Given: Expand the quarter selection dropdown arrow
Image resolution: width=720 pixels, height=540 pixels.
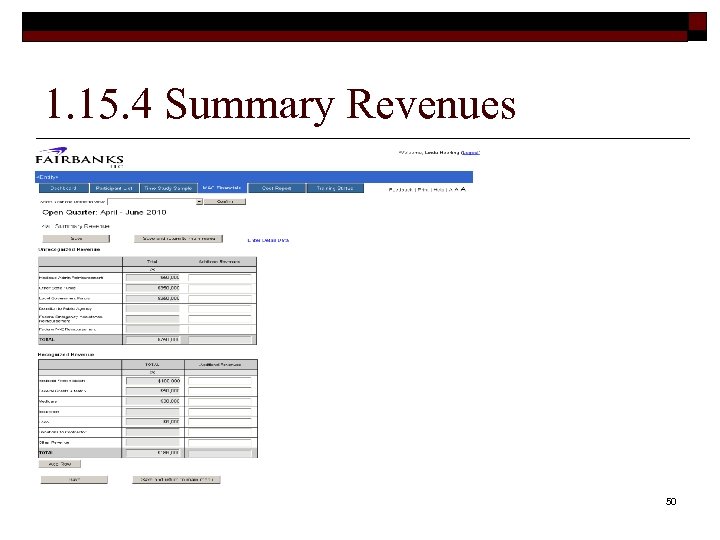Looking at the screenshot, I should [199, 202].
